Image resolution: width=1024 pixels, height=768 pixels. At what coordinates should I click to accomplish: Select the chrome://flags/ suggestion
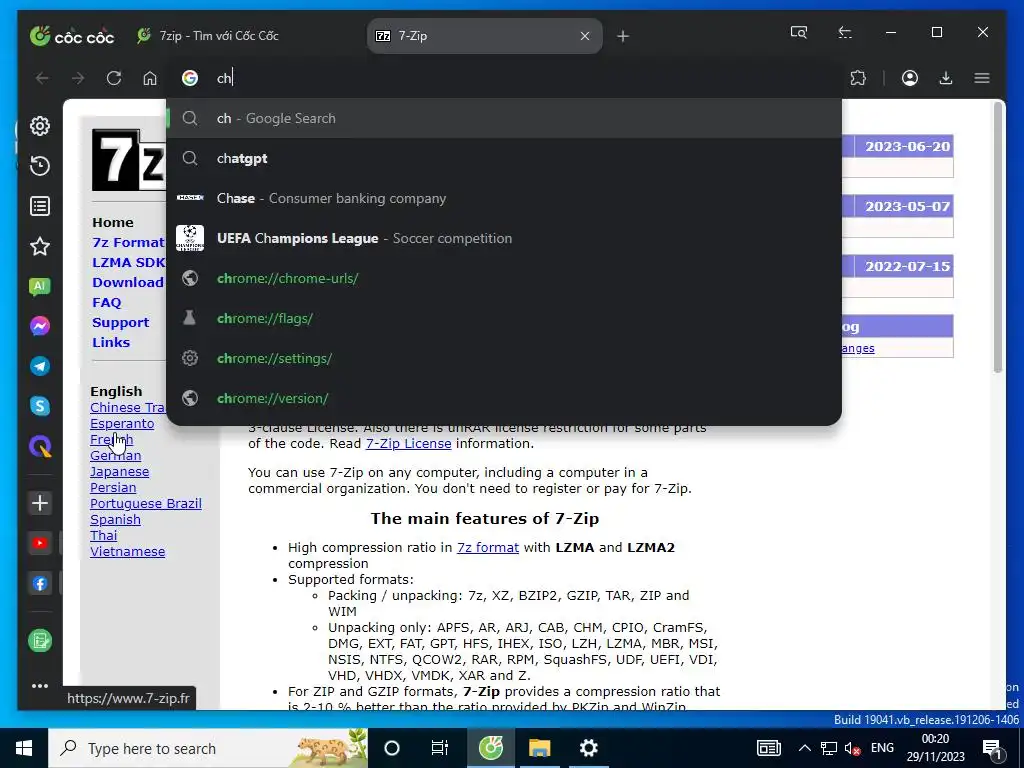click(504, 319)
